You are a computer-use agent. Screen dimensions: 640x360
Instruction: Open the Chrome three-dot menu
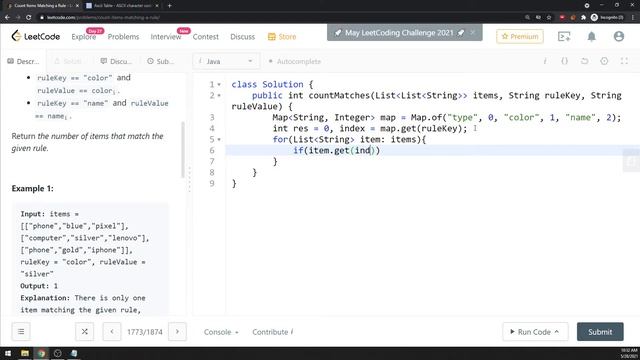point(633,18)
